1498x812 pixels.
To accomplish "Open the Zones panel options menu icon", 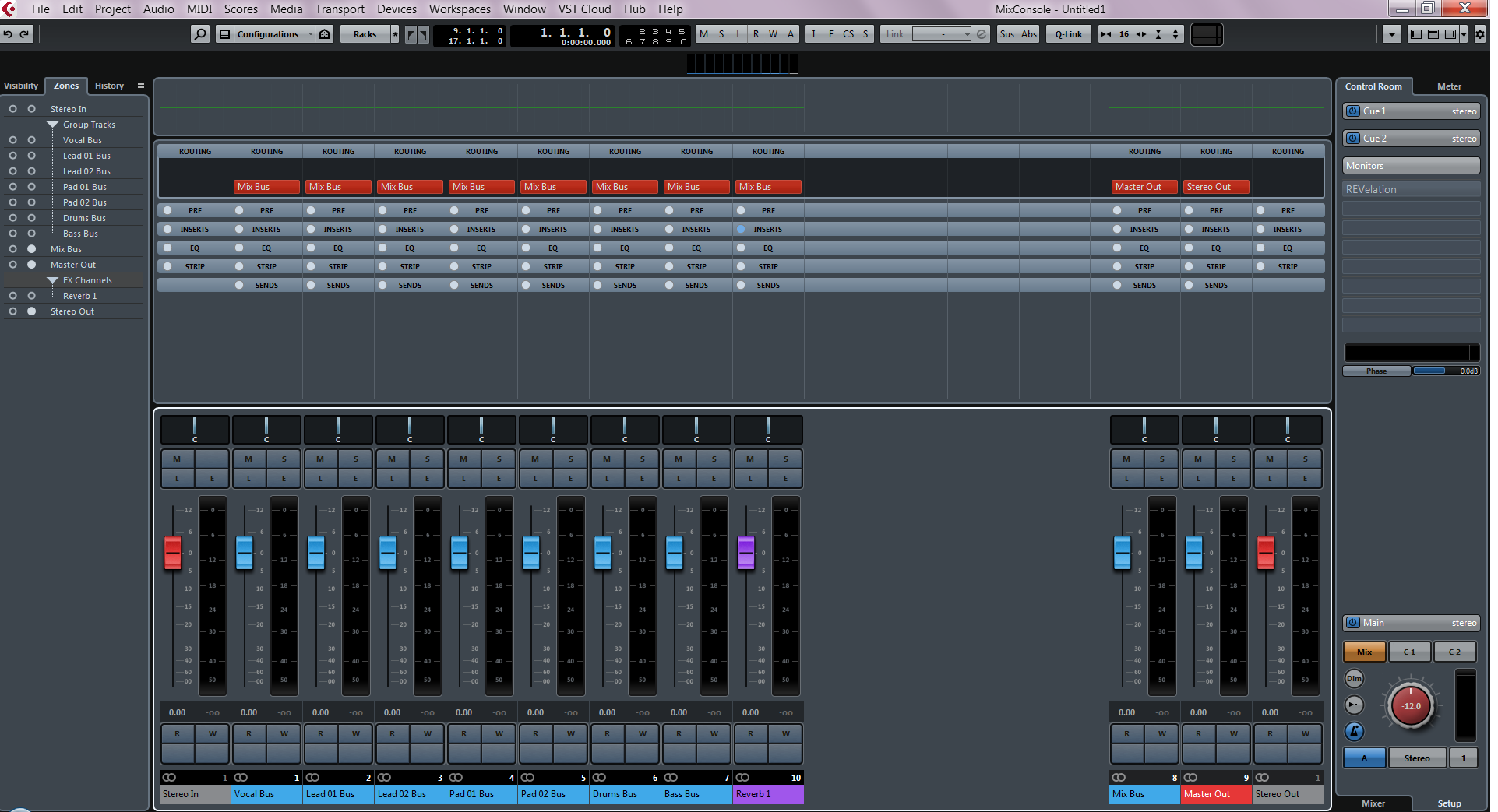I will point(141,86).
